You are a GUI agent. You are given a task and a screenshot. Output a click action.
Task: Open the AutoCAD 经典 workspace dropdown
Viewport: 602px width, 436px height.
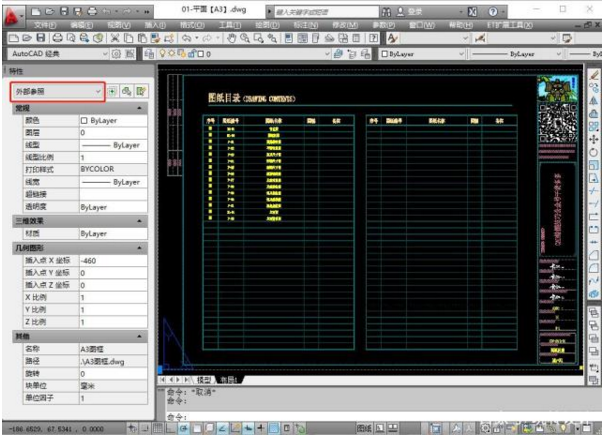click(x=58, y=54)
